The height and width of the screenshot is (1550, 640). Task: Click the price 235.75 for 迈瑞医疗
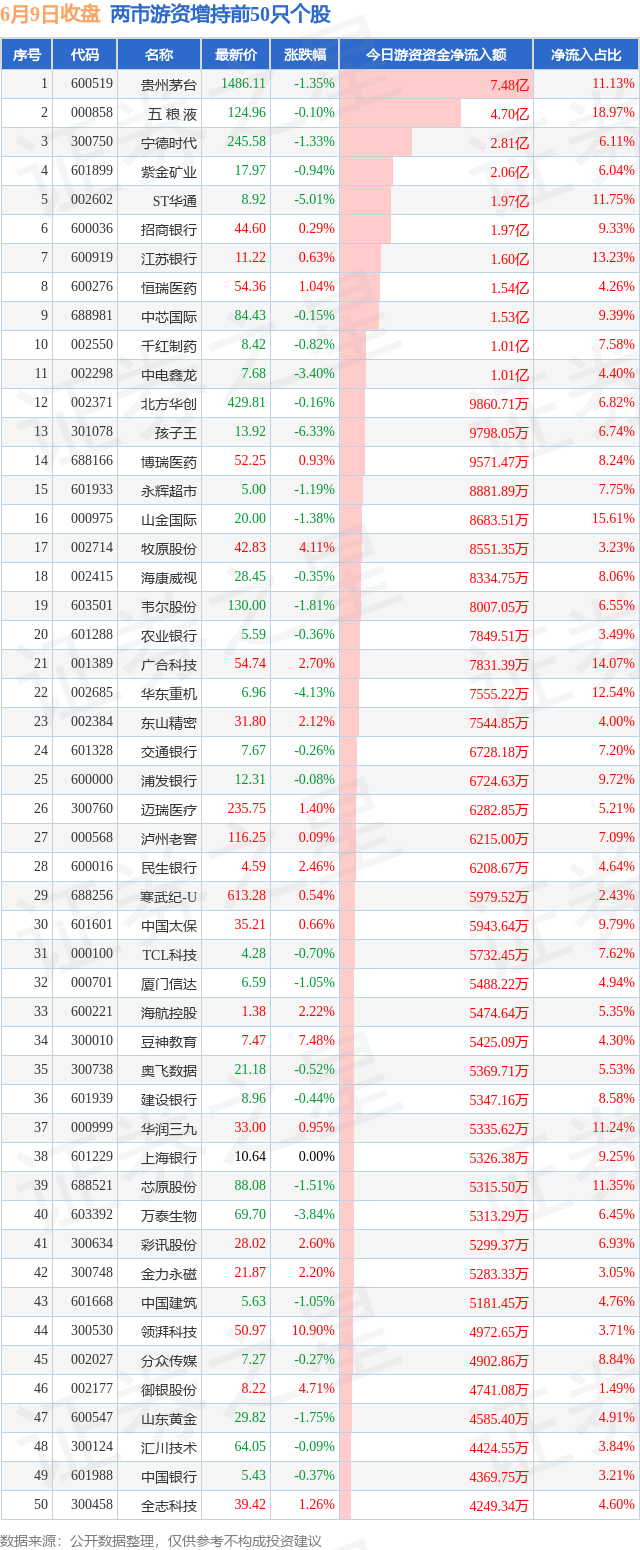point(247,809)
